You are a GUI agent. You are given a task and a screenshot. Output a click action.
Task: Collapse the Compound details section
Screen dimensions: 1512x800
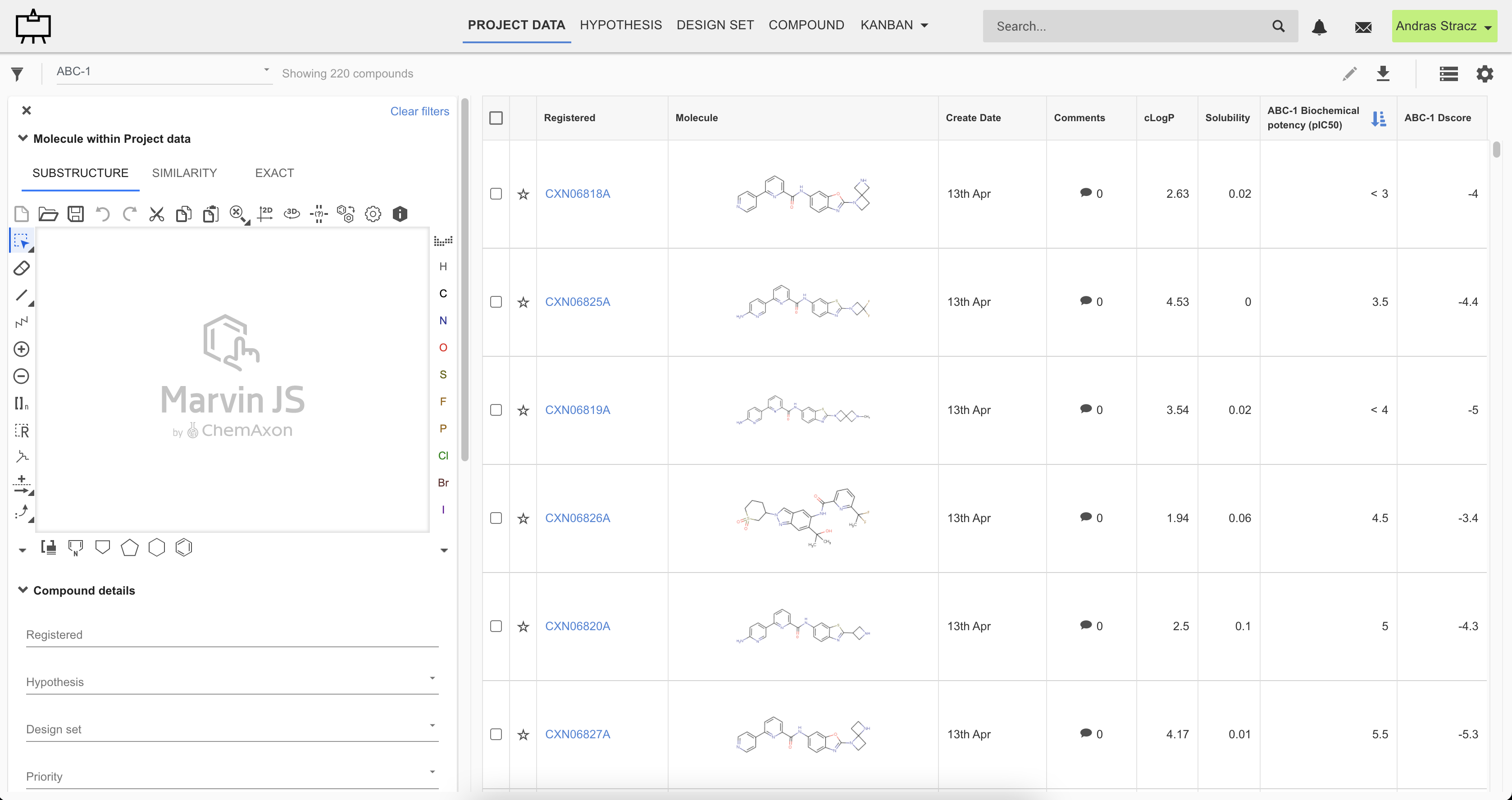click(23, 590)
